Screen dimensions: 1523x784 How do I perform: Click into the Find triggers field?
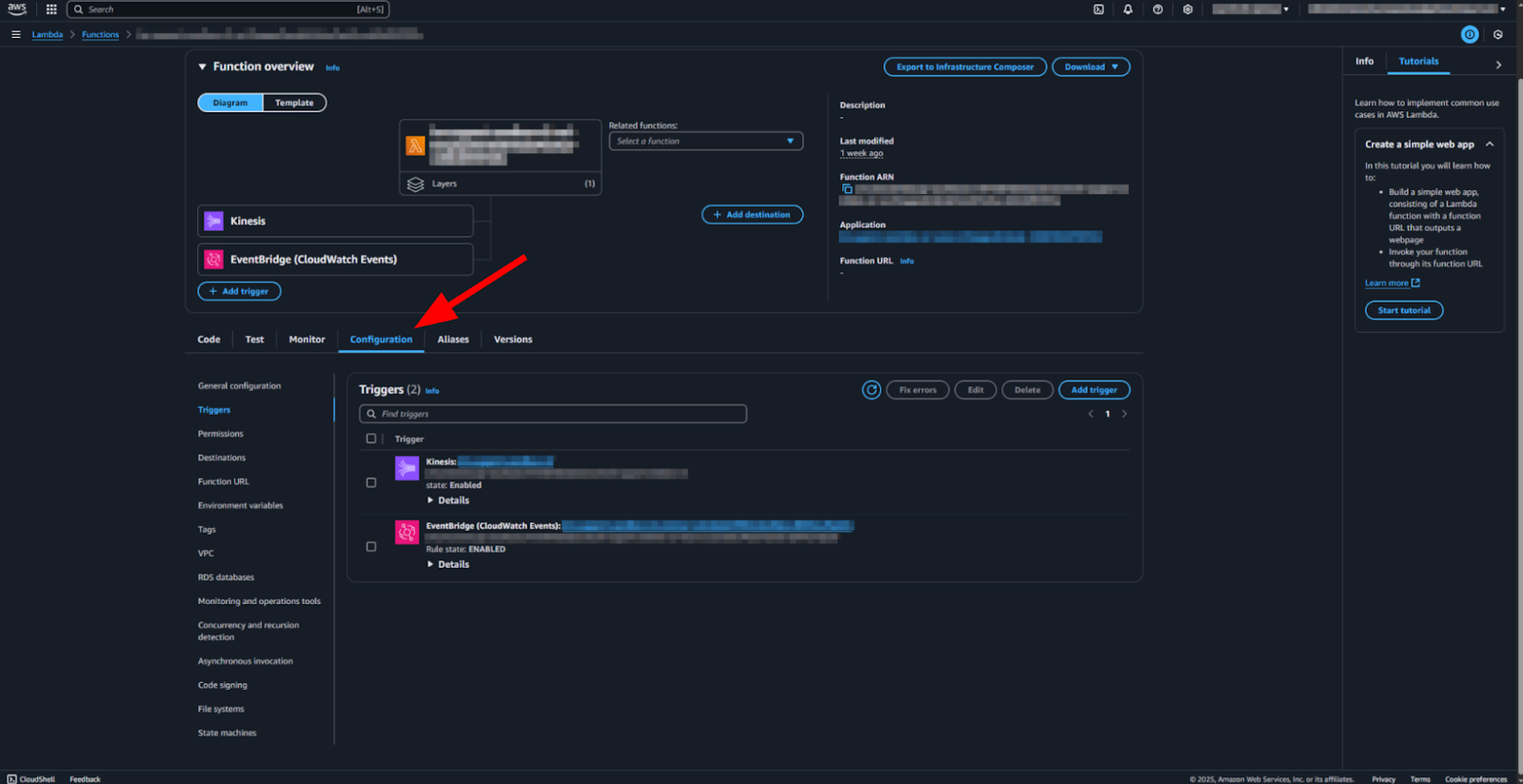click(553, 414)
